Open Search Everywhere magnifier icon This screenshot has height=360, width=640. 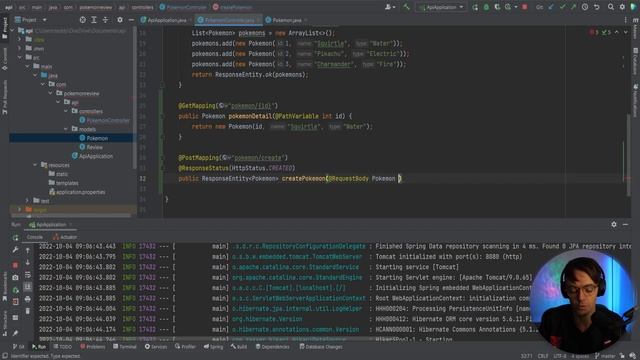pos(611,7)
